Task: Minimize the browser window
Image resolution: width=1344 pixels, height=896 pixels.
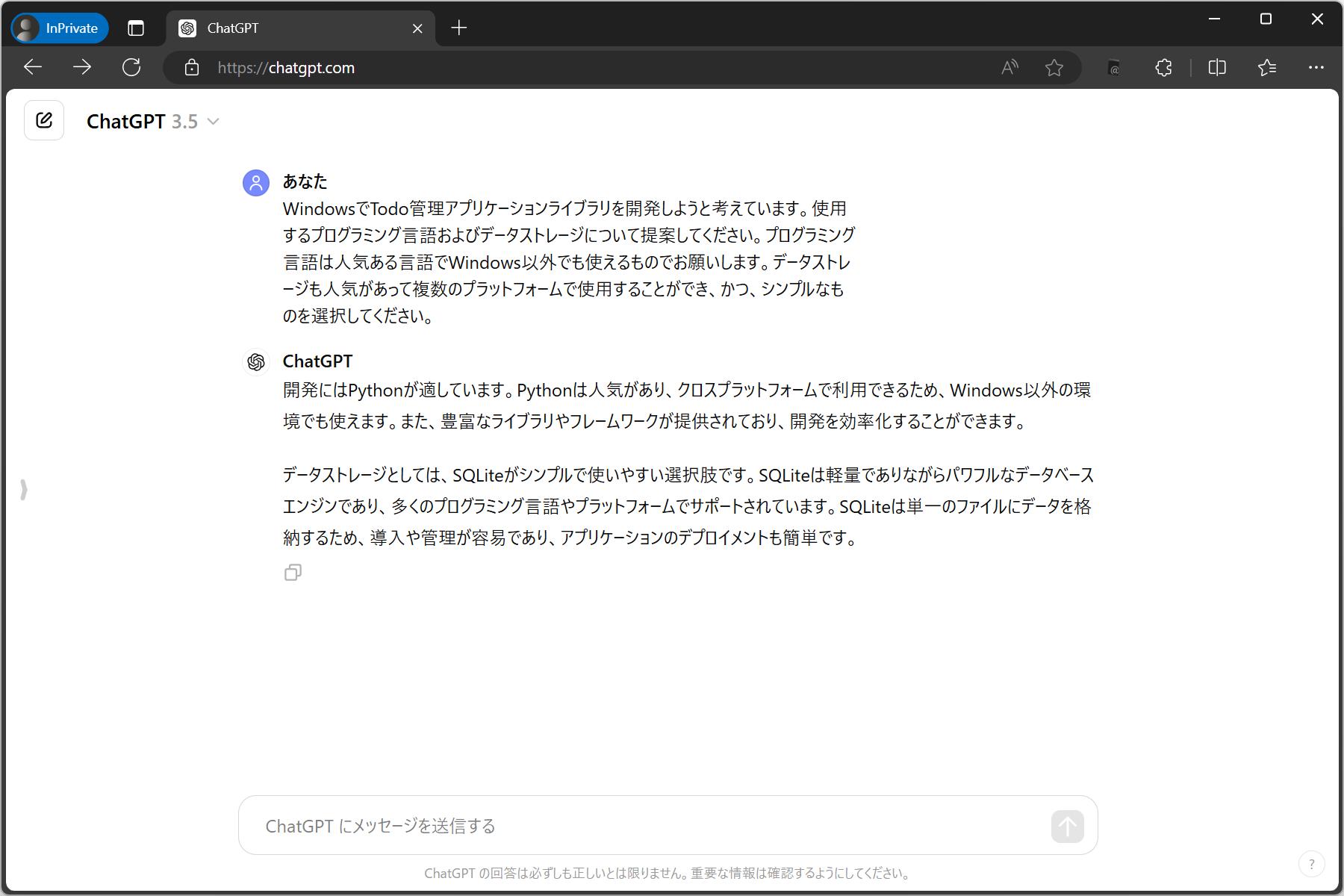Action: (1215, 19)
